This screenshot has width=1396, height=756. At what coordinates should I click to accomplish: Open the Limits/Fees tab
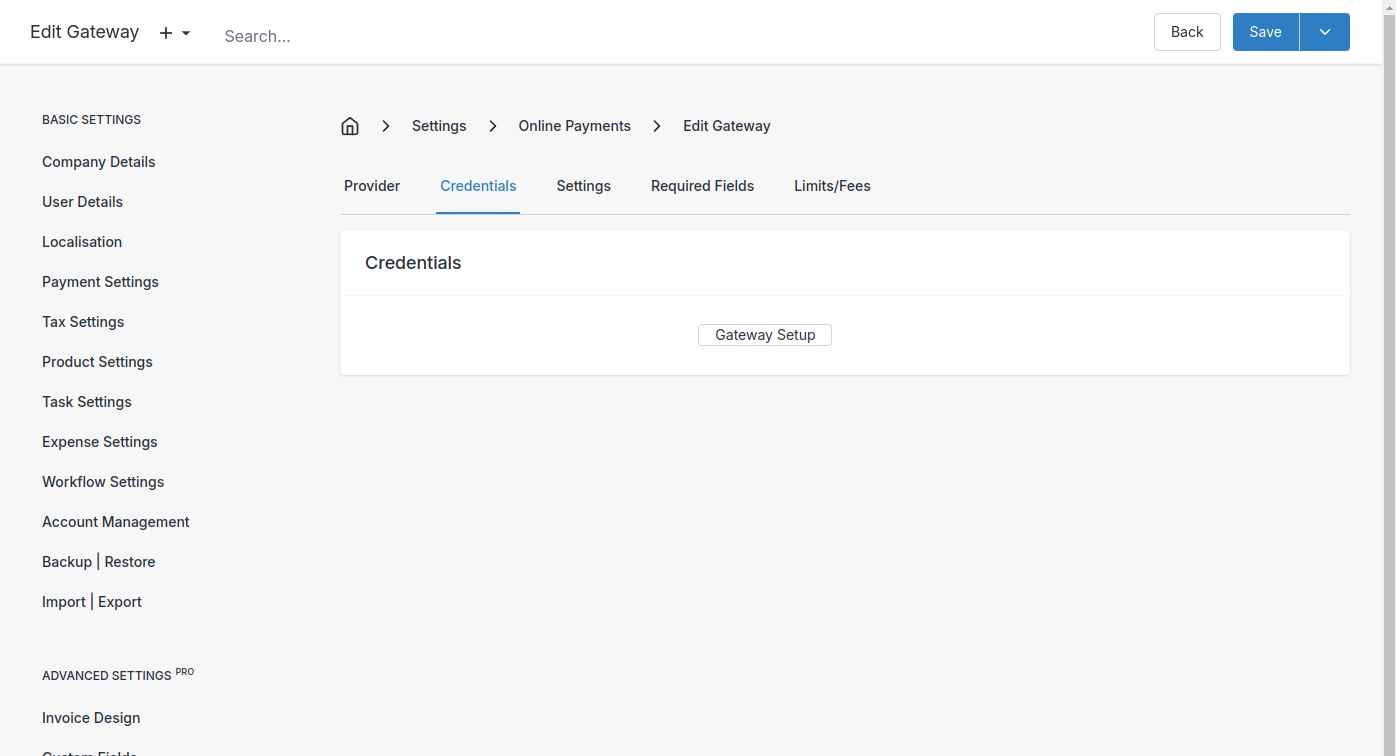coord(832,186)
